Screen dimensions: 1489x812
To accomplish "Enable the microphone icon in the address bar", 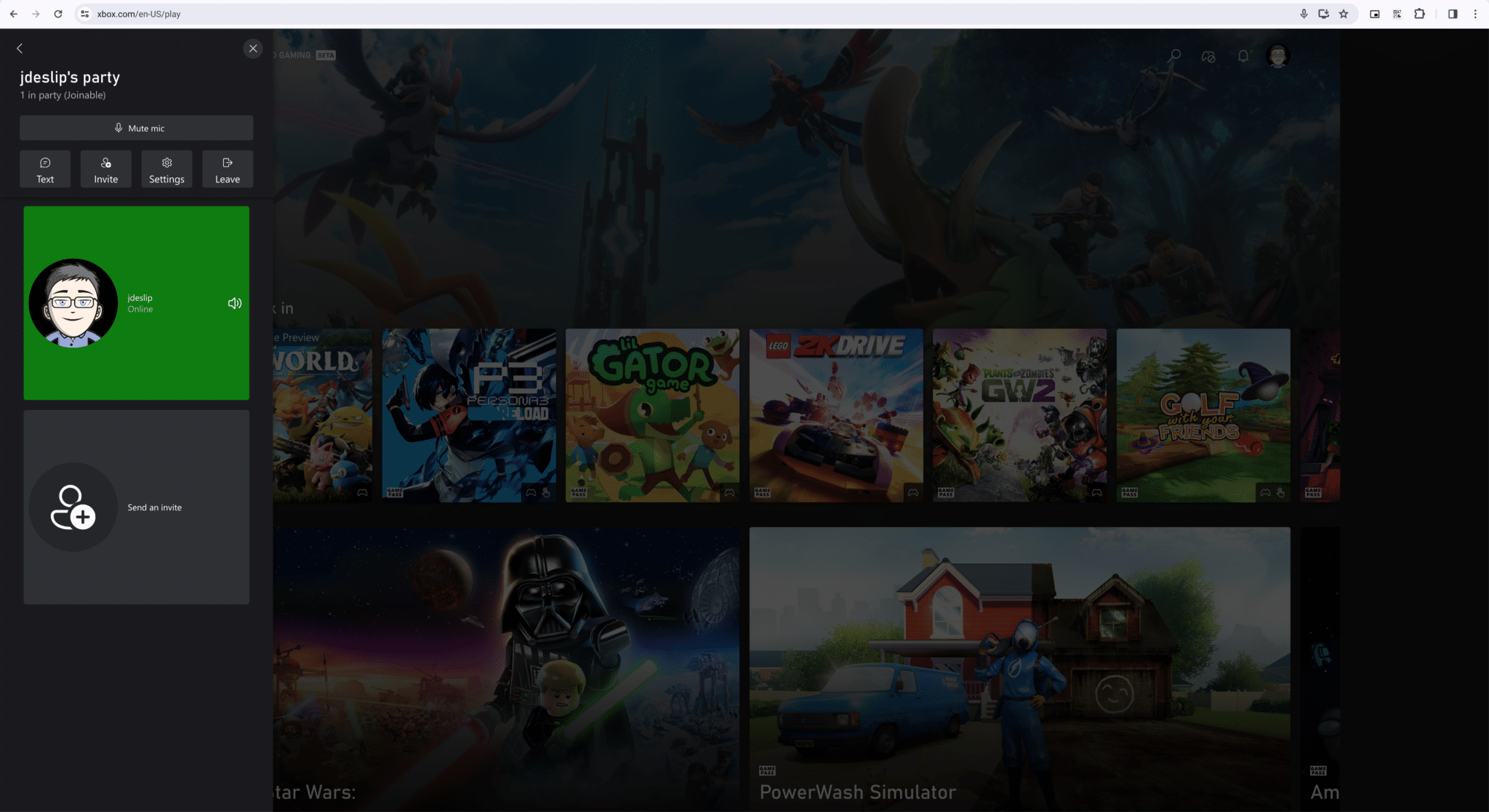I will tap(1304, 12).
